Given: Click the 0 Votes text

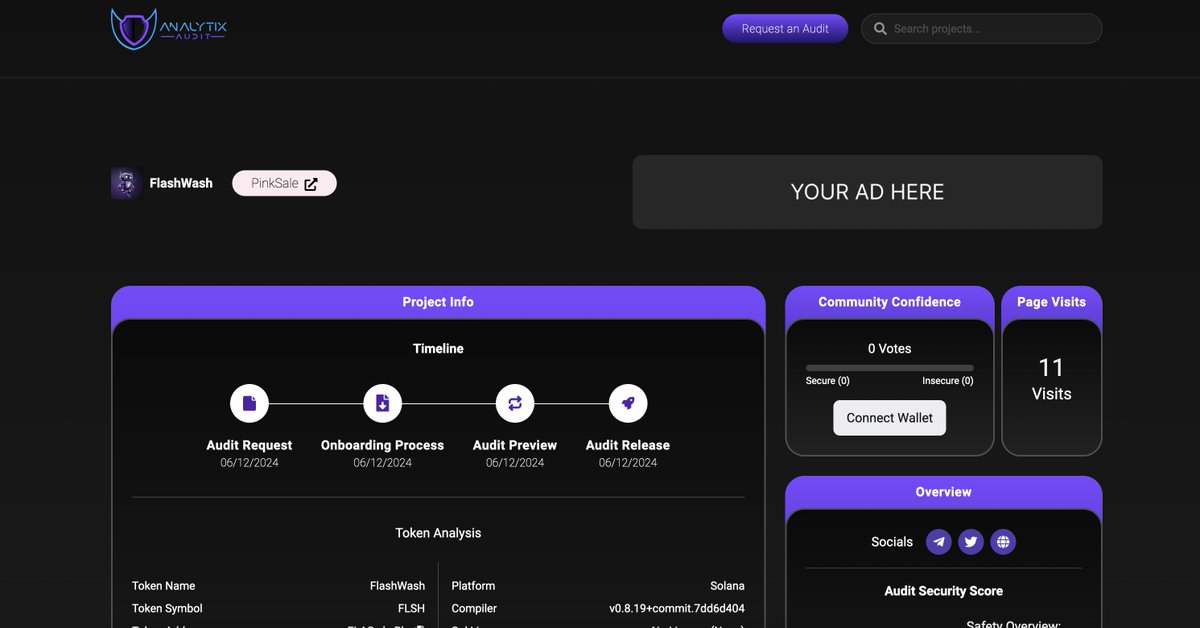Looking at the screenshot, I should (889, 349).
